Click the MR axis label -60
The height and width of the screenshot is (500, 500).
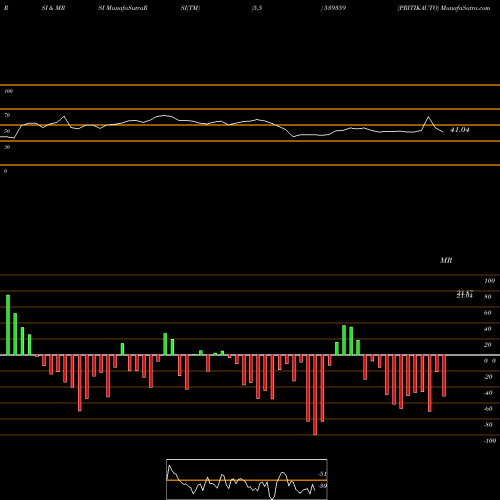(488, 409)
